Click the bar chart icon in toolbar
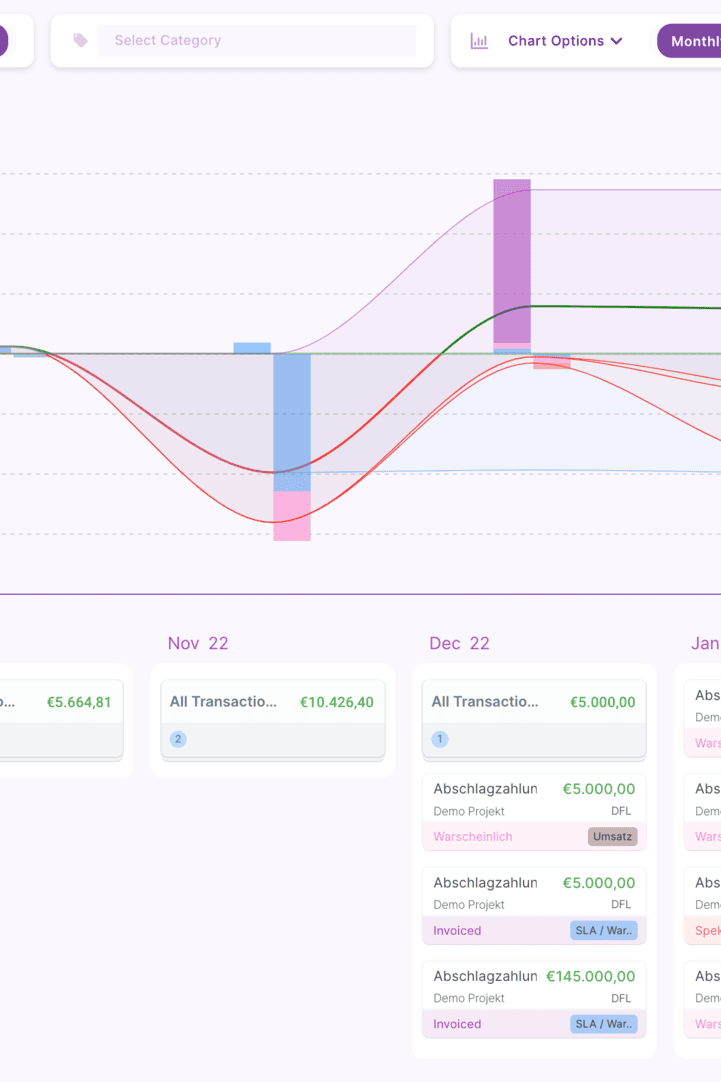Viewport: 721px width, 1082px height. [x=479, y=41]
